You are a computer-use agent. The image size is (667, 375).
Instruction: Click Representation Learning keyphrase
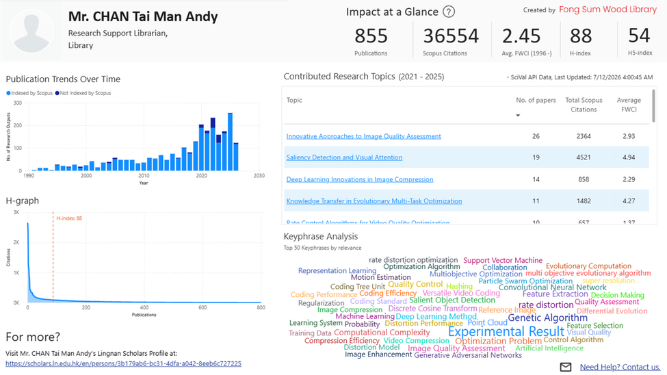click(x=337, y=270)
